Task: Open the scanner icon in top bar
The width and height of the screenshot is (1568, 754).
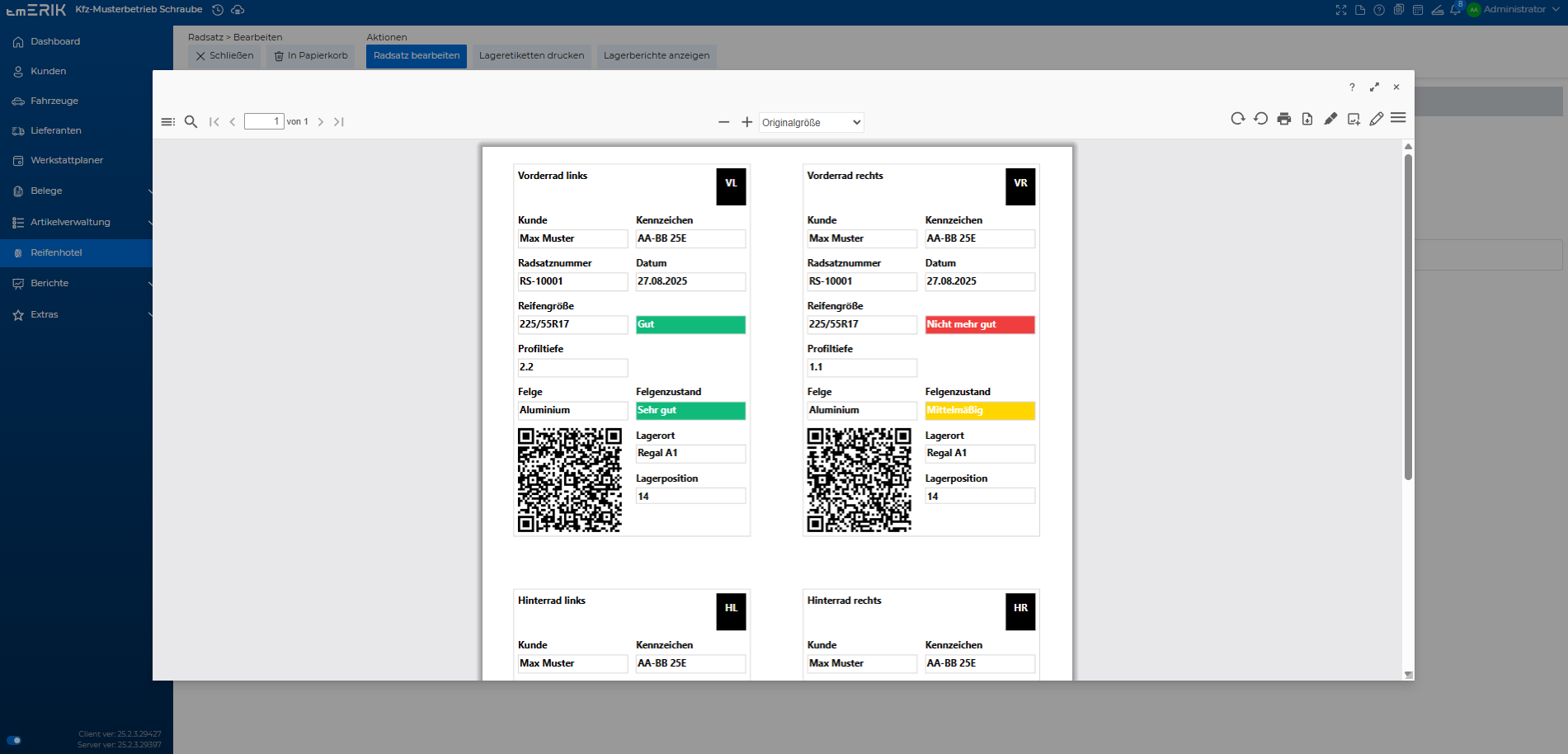Action: click(1438, 10)
